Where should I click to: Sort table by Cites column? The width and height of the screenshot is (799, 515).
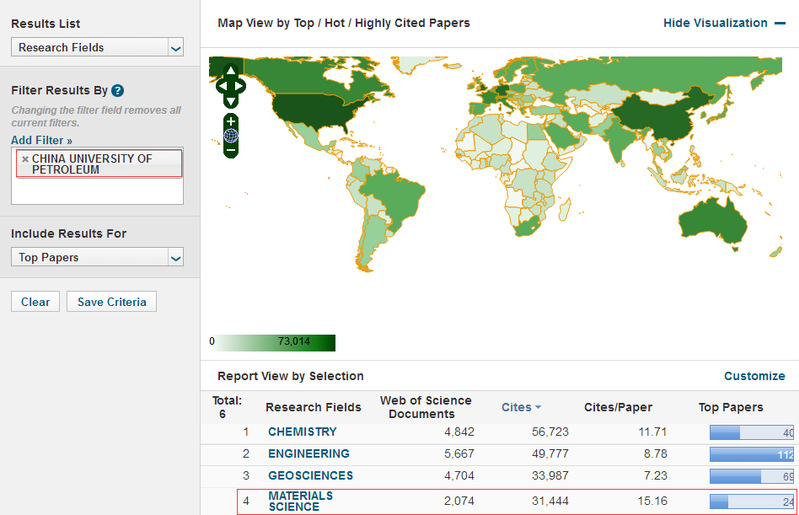pyautogui.click(x=521, y=407)
